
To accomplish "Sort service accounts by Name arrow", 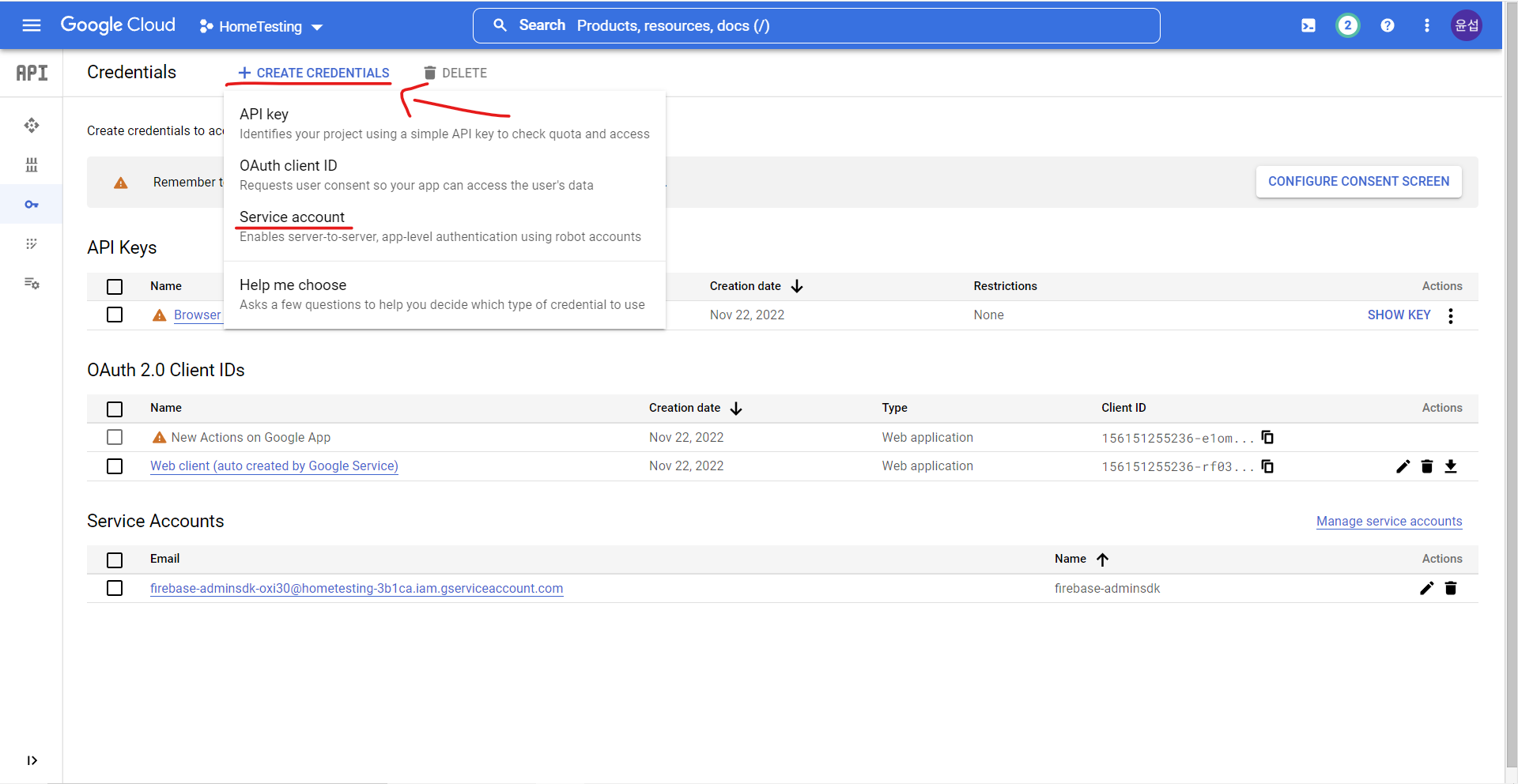I will point(1103,560).
